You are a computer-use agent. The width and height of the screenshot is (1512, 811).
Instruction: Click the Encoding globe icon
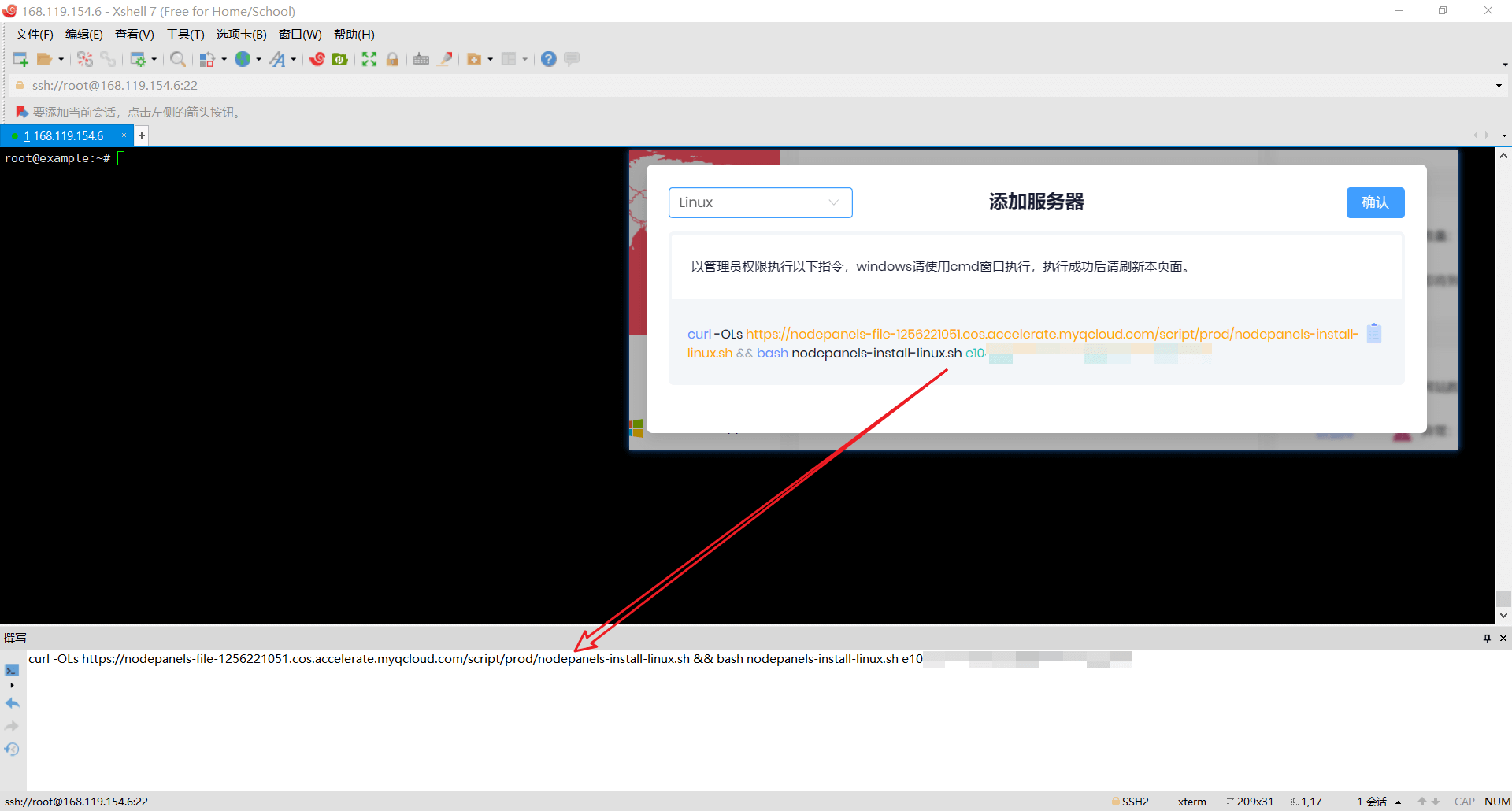tap(243, 59)
